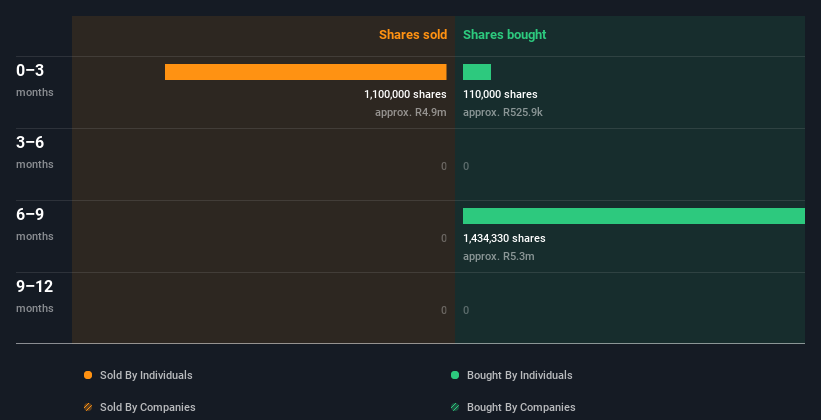Screen dimensions: 821x420
Task: Click the striped Sold By Companies legend icon
Action: [88, 407]
